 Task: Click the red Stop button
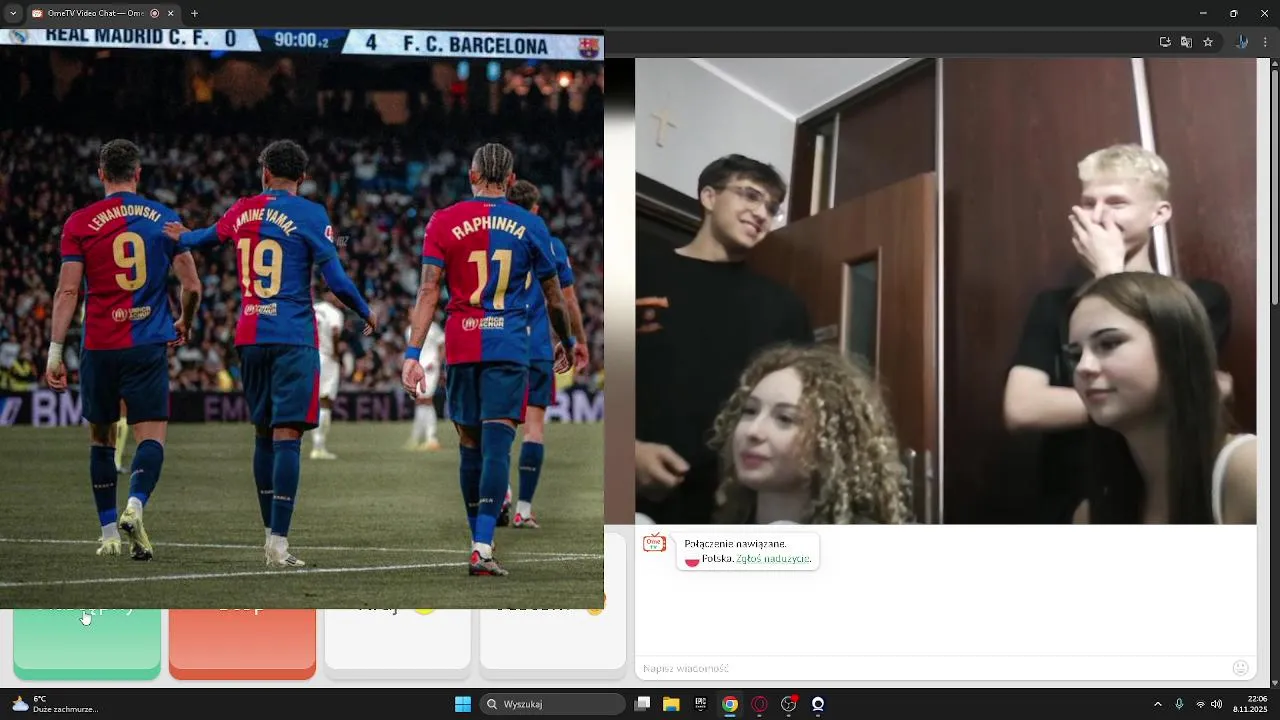tap(242, 644)
